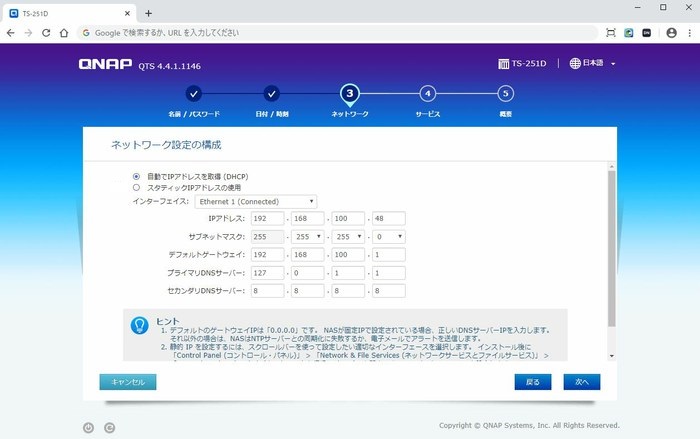Open subnet mask third octet dropdown
The height and width of the screenshot is (439, 700).
pyautogui.click(x=348, y=237)
